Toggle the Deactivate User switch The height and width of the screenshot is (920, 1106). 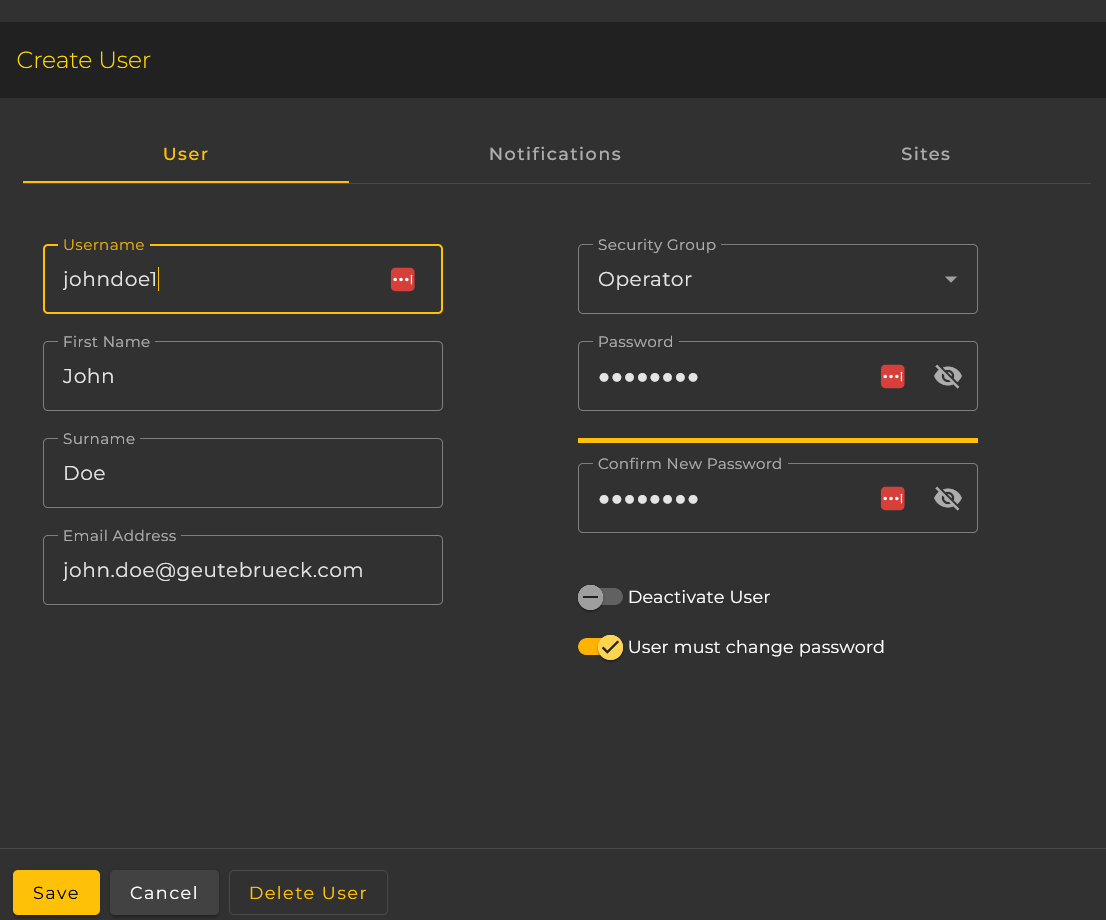[x=600, y=597]
